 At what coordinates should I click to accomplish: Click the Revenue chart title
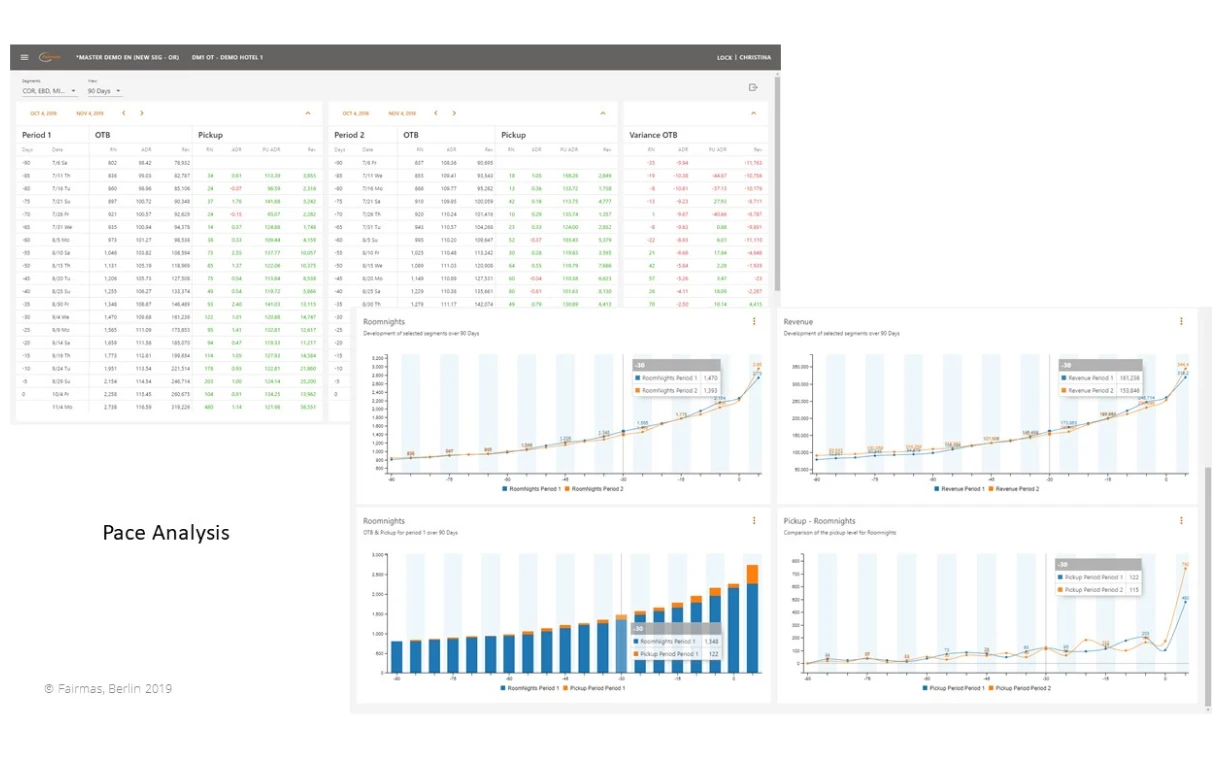798,322
